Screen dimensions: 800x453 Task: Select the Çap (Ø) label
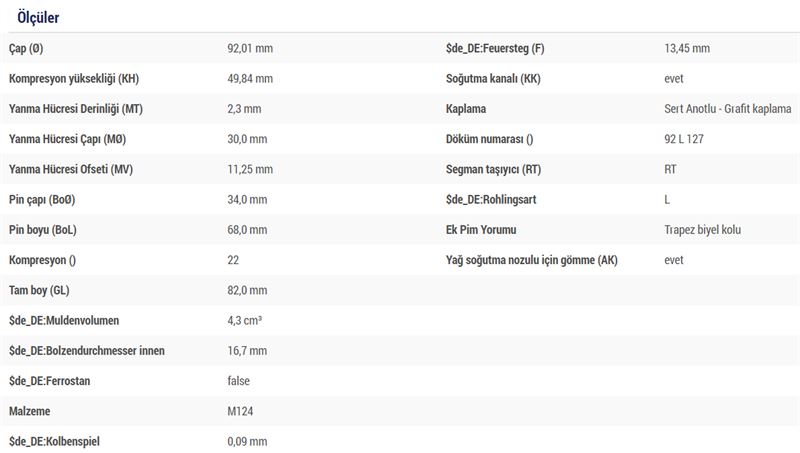point(26,48)
